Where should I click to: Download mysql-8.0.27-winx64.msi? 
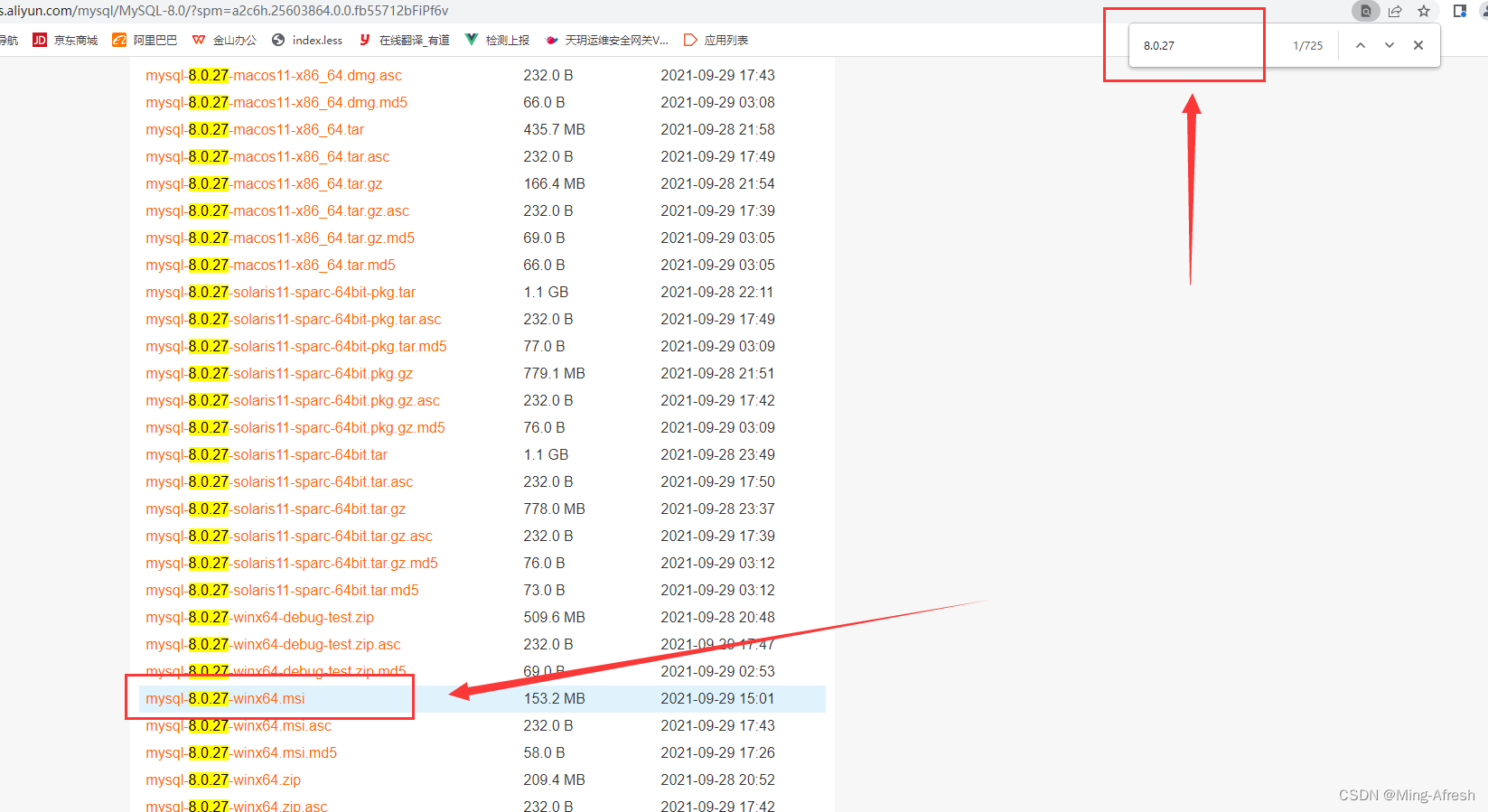[x=225, y=698]
